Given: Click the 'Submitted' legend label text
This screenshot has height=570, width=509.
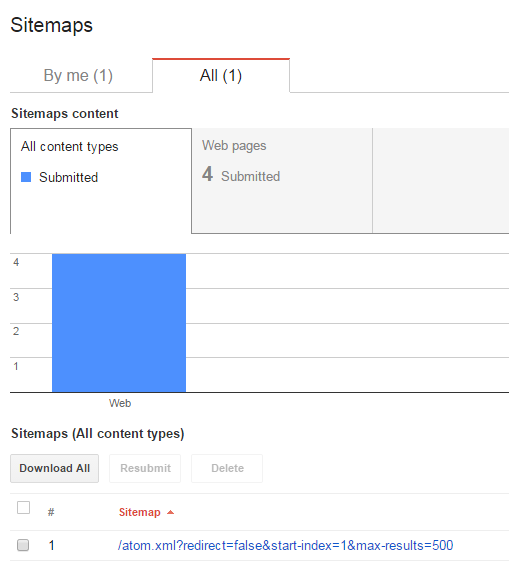Looking at the screenshot, I should pyautogui.click(x=68, y=177).
